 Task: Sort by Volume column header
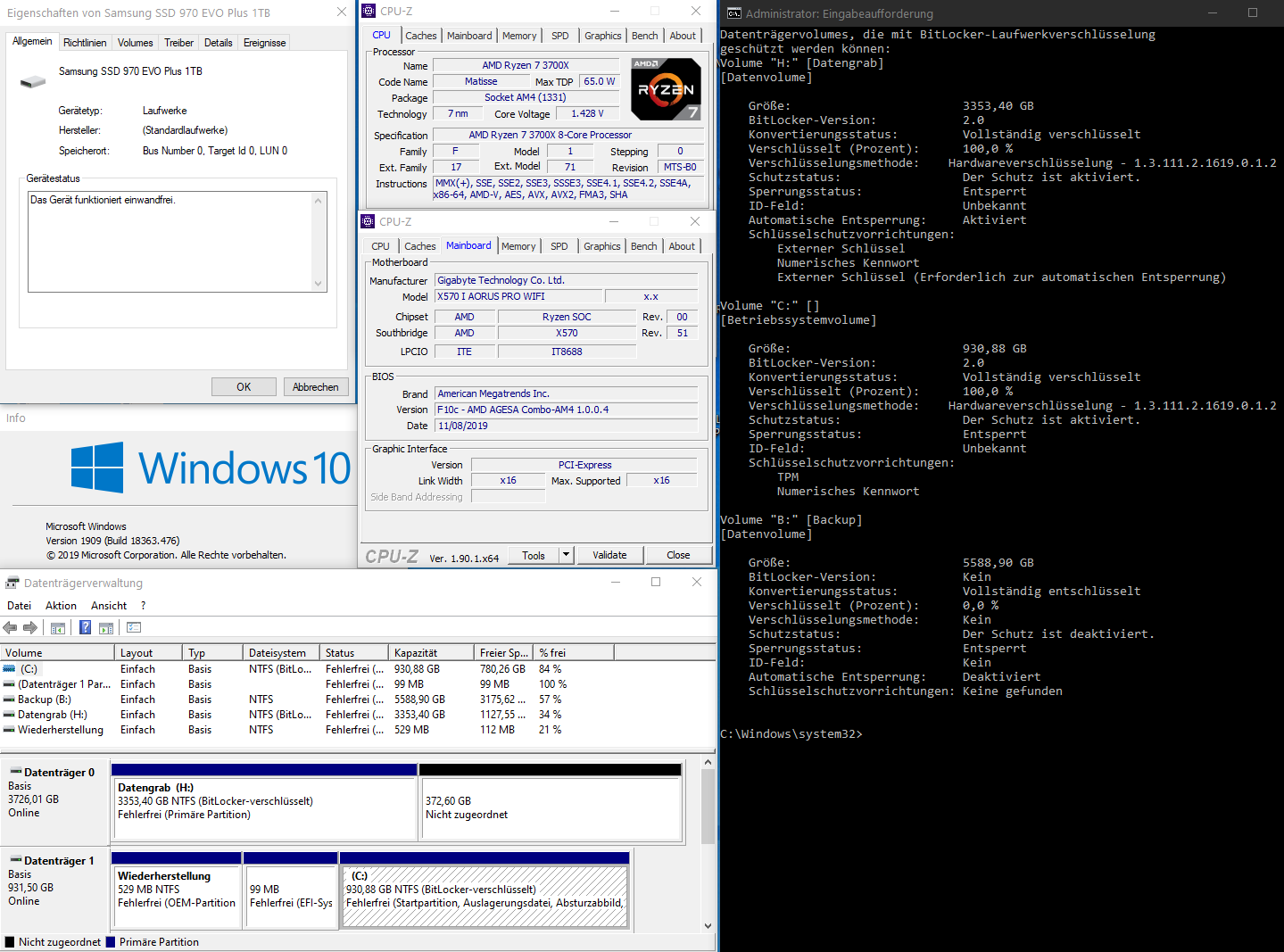(57, 653)
